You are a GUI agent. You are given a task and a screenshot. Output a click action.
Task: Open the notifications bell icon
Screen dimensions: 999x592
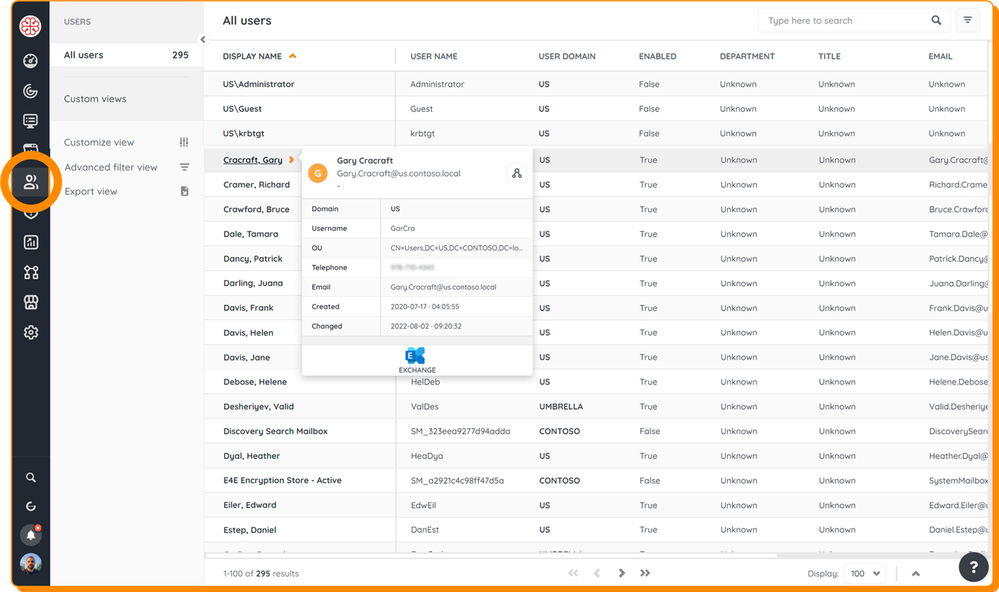pos(31,535)
